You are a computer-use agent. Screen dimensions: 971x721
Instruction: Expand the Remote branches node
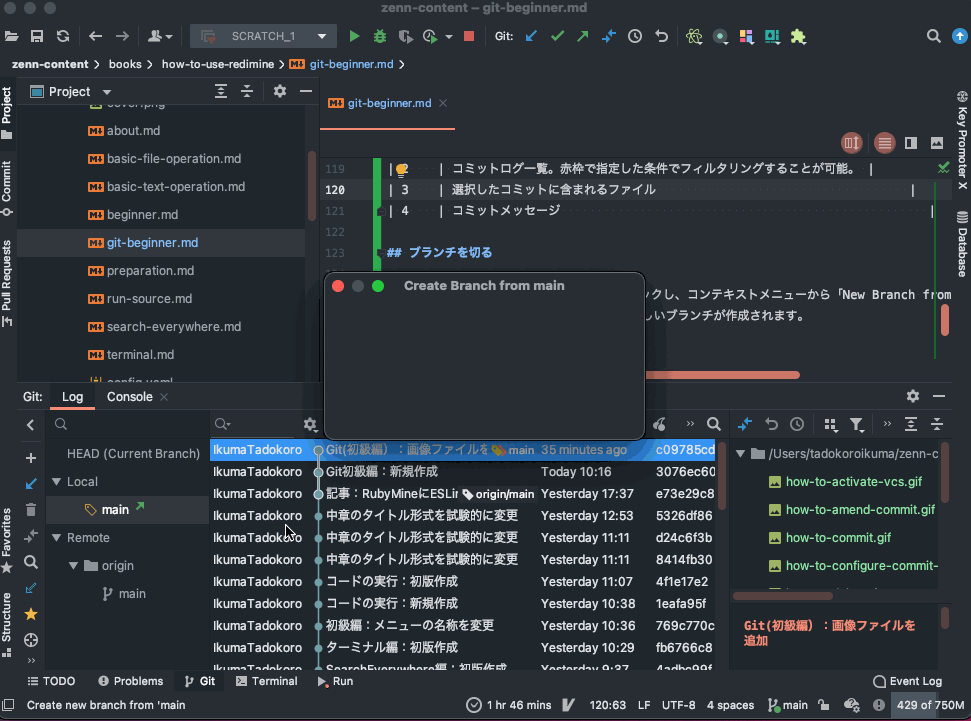tap(57, 537)
